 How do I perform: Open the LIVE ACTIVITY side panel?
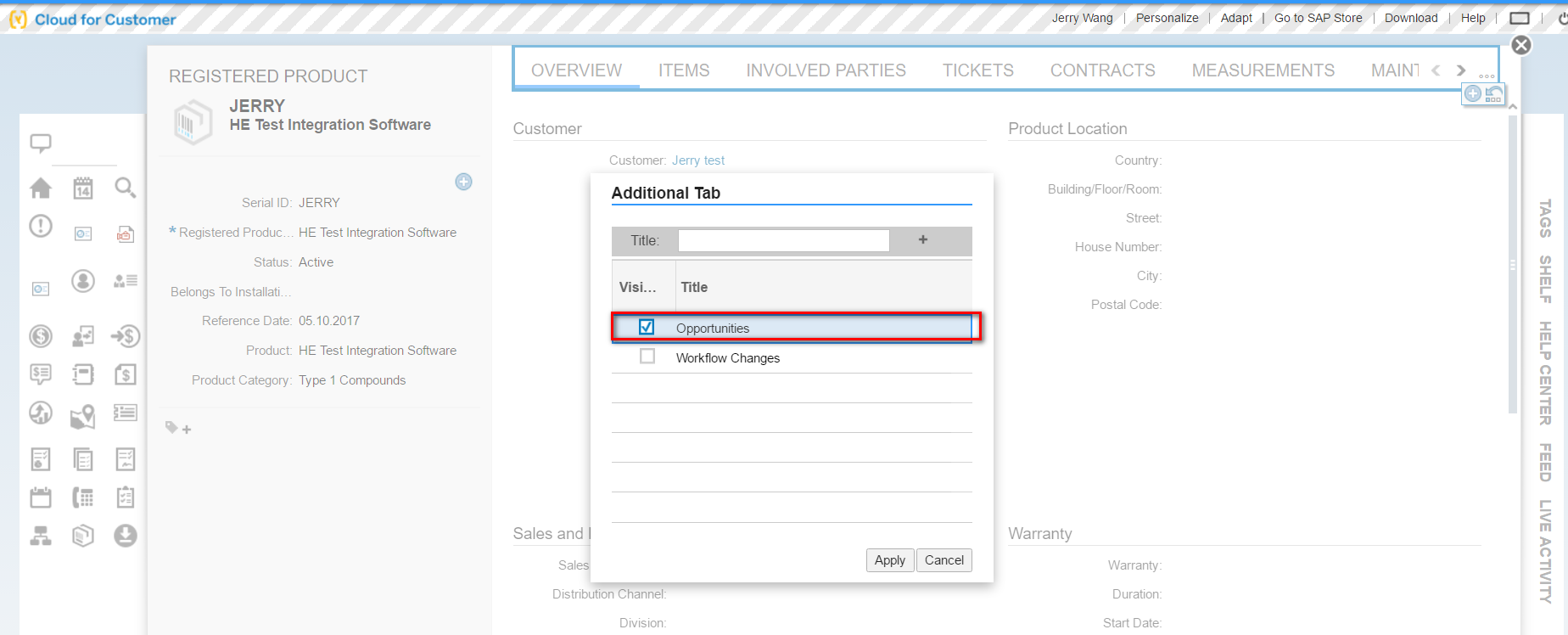coord(1545,552)
